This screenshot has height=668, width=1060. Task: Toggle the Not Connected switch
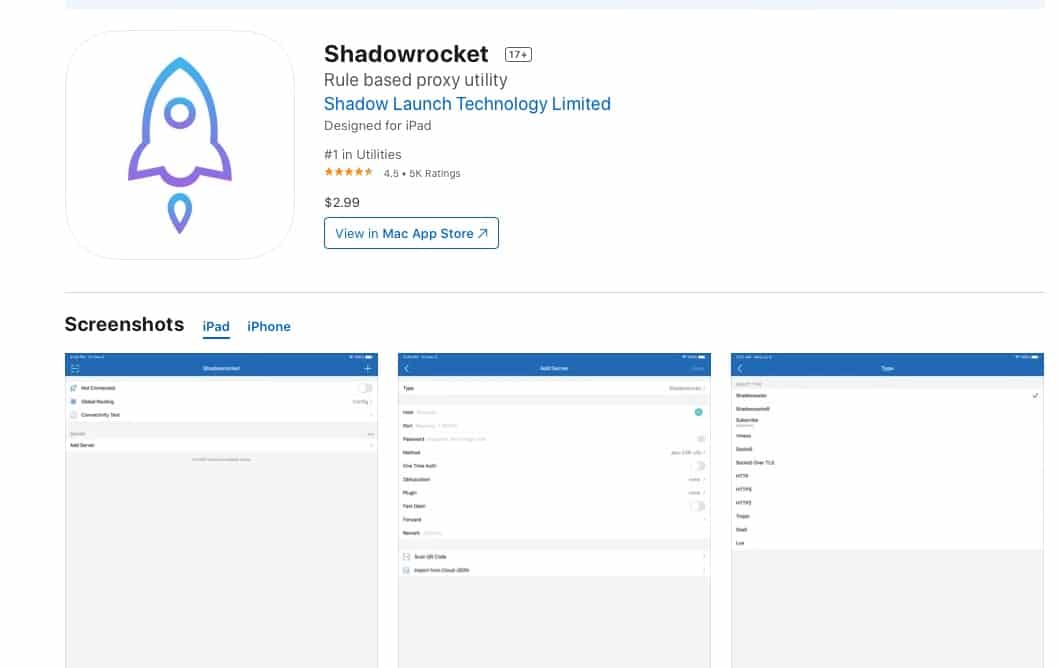(365, 388)
